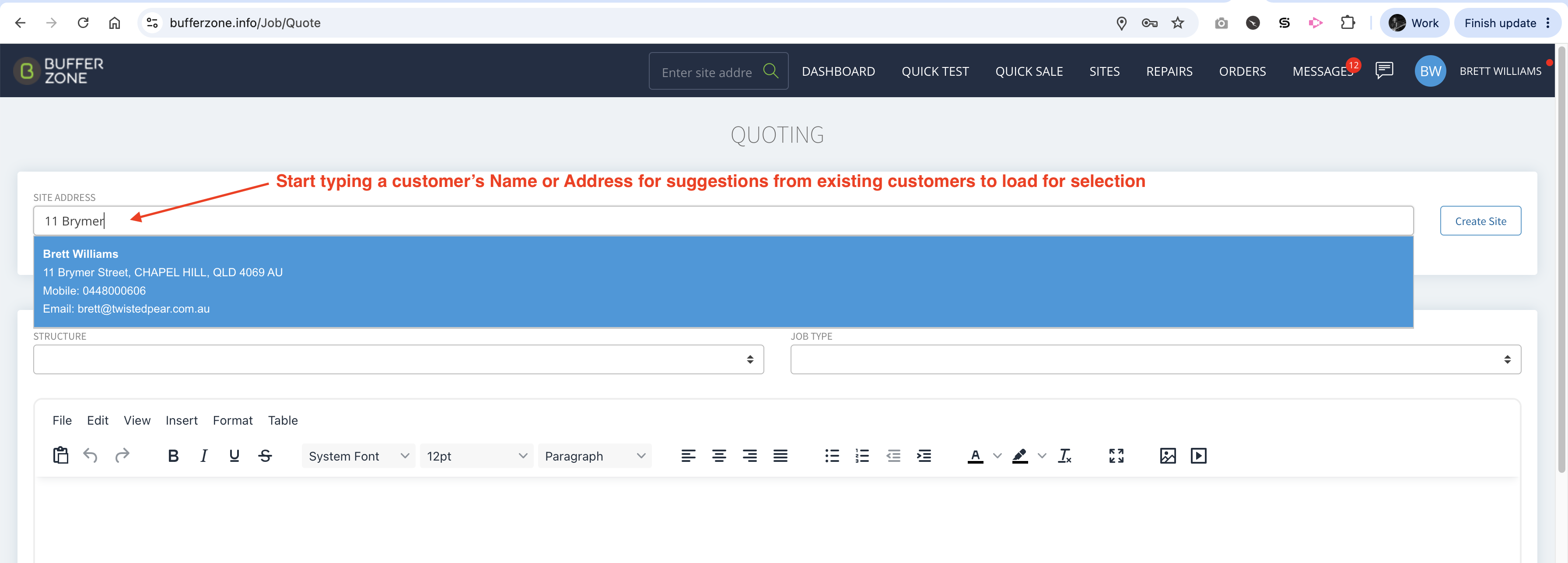The height and width of the screenshot is (563, 1568).
Task: Align text left
Action: pos(689,456)
